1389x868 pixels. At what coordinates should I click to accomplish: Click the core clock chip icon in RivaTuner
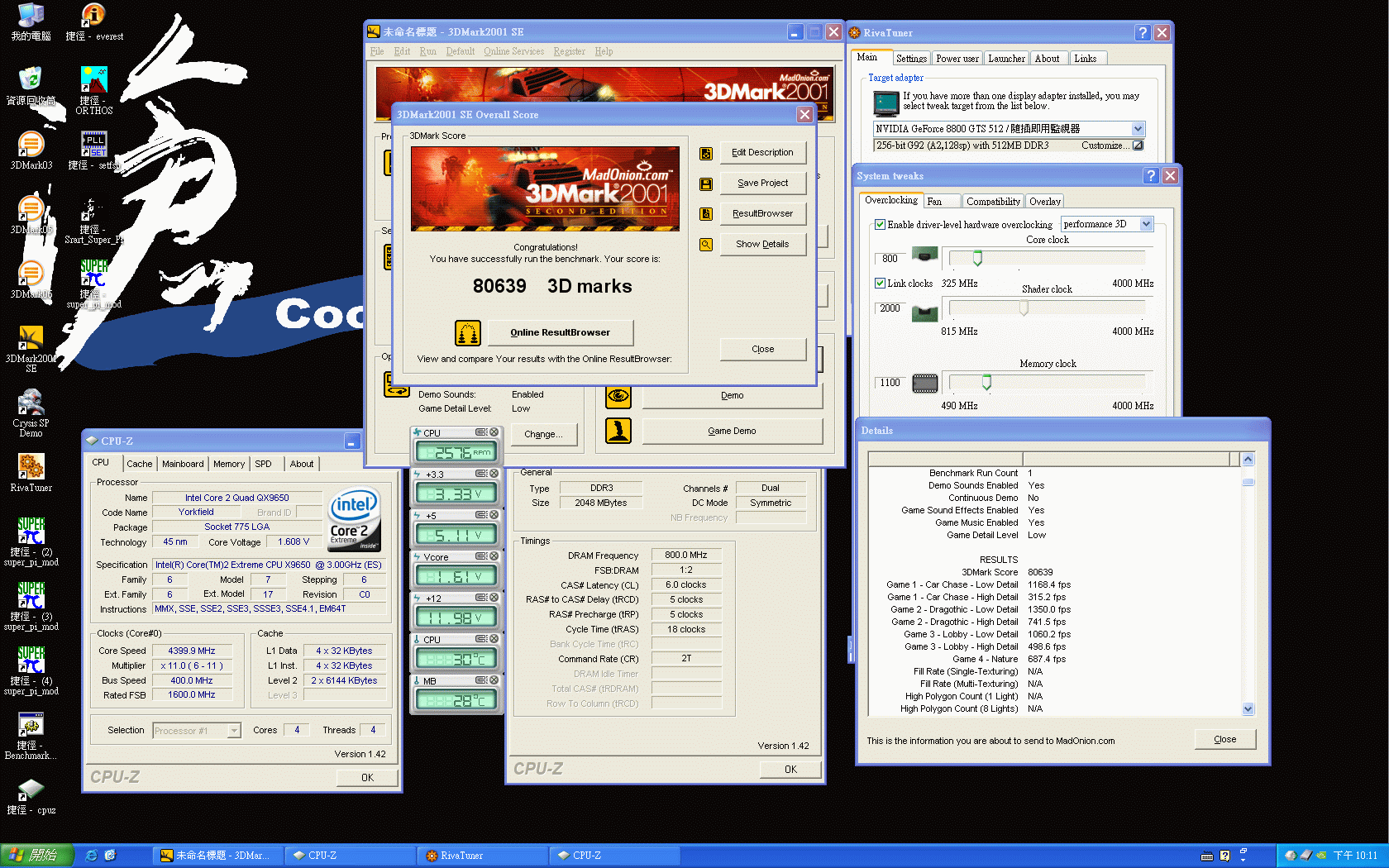coord(924,254)
